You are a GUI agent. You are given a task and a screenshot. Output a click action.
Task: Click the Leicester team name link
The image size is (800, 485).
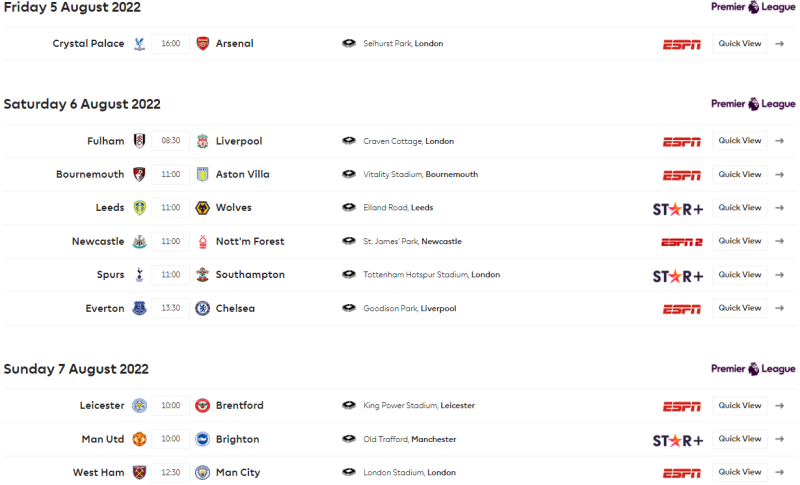coord(102,406)
